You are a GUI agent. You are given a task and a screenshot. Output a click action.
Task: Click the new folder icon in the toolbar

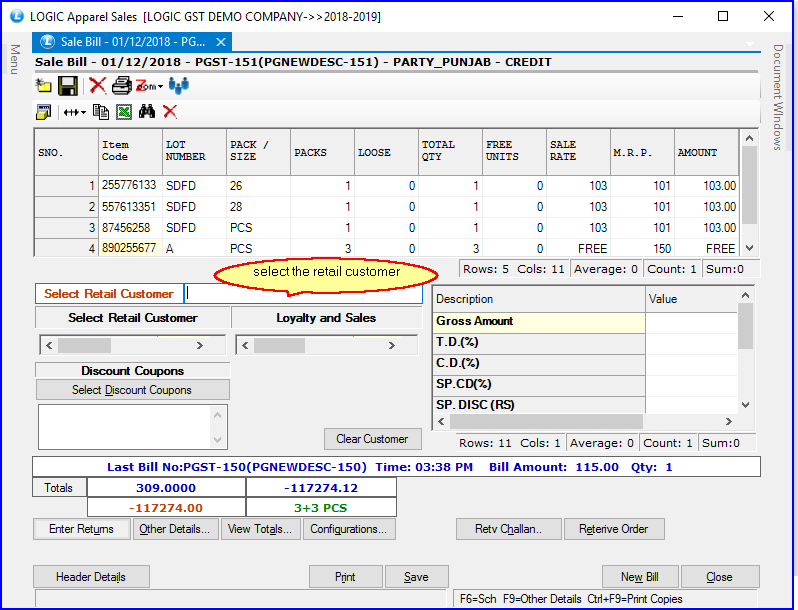pyautogui.click(x=44, y=85)
